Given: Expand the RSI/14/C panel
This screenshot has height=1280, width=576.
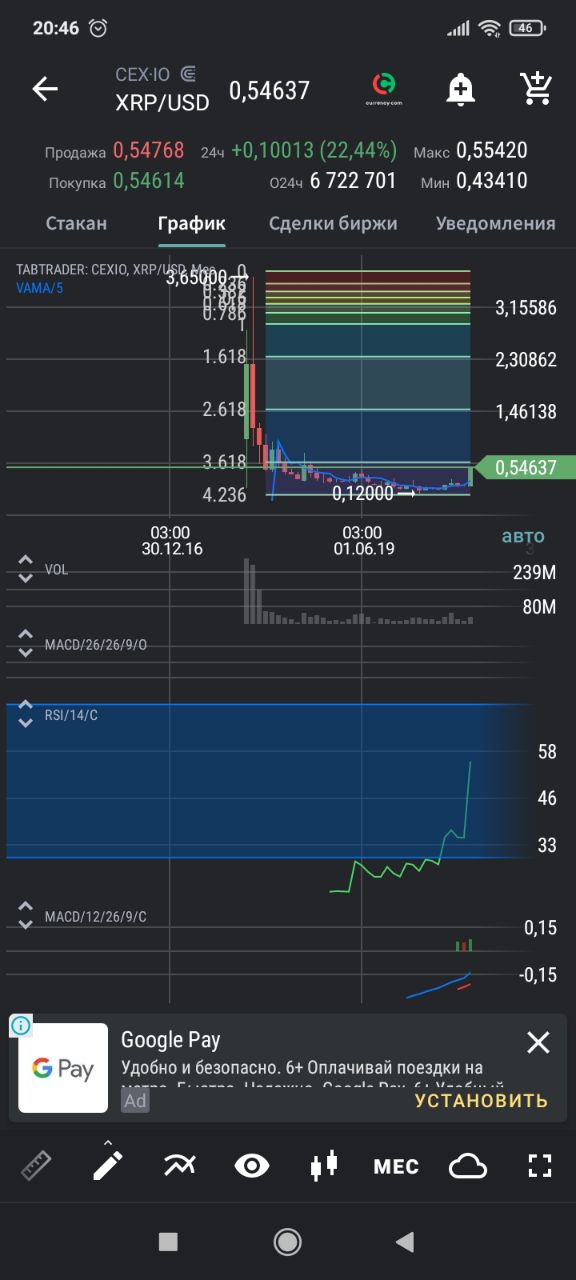Looking at the screenshot, I should 25,716.
